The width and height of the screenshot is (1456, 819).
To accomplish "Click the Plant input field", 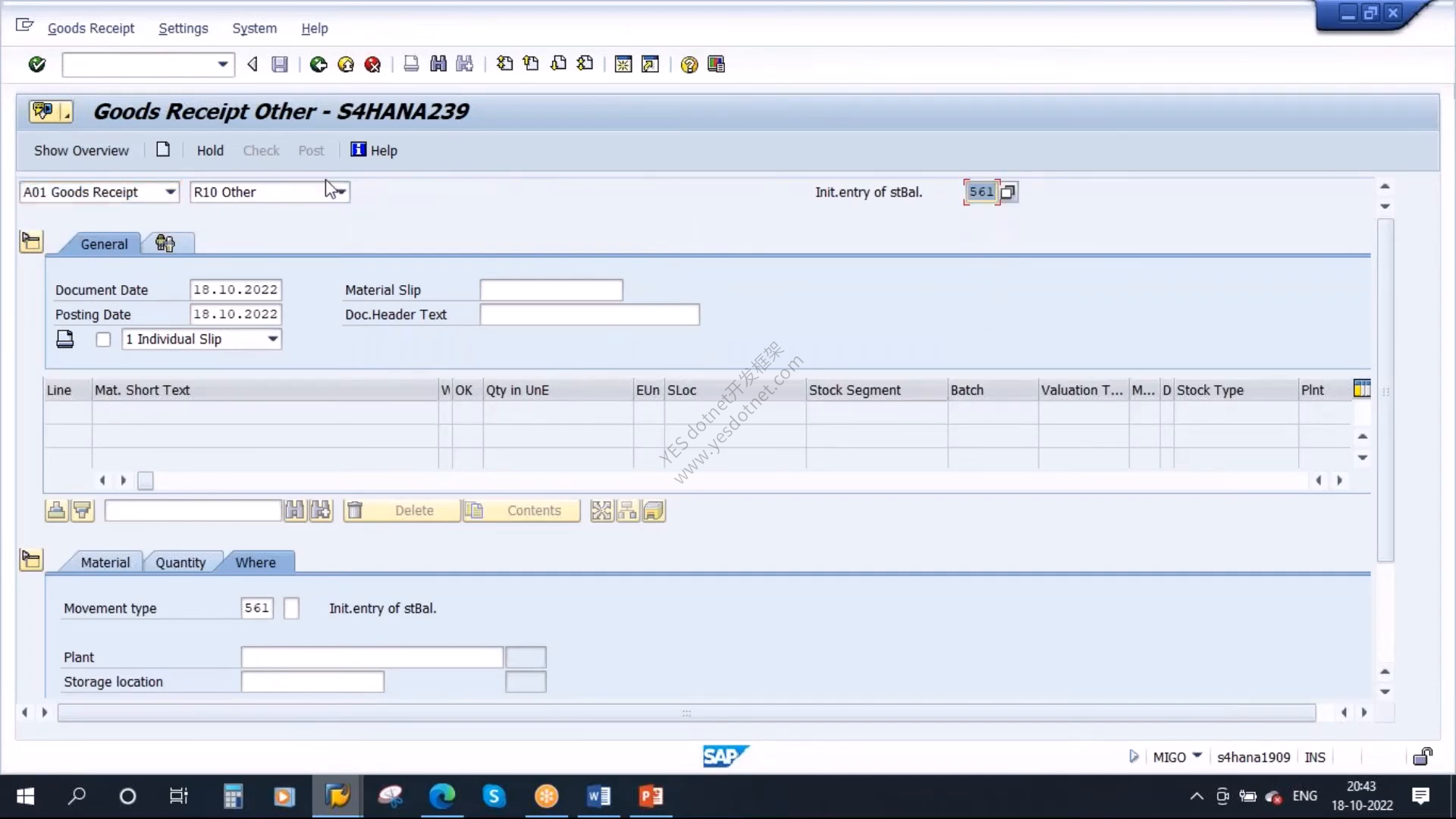I will click(372, 657).
